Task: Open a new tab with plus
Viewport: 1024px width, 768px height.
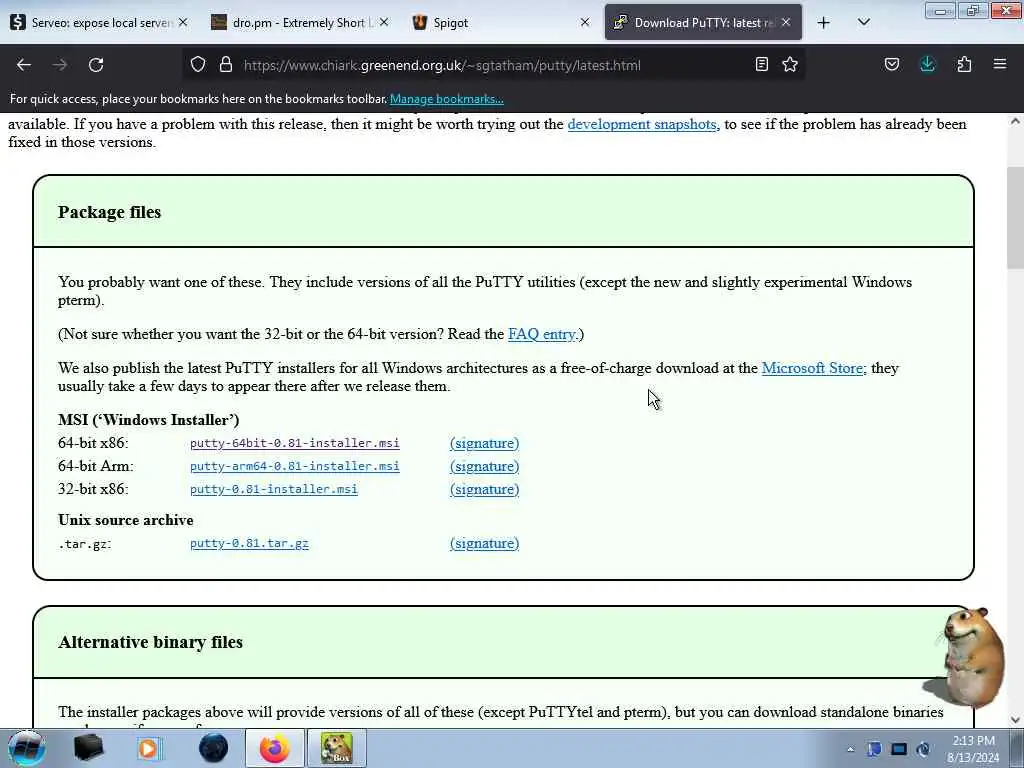Action: click(x=824, y=23)
